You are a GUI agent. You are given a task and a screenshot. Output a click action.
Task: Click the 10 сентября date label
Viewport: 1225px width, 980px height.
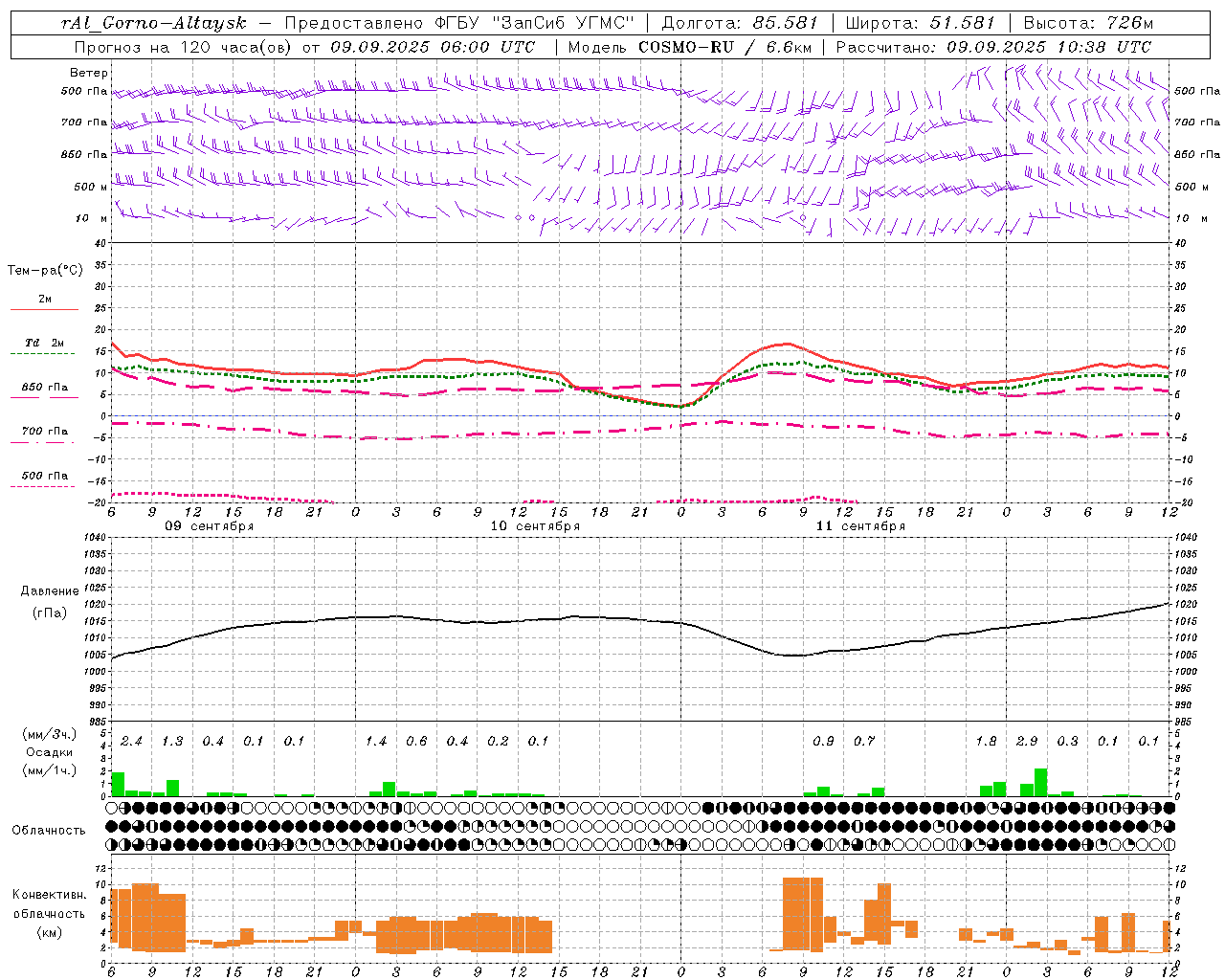click(x=535, y=526)
